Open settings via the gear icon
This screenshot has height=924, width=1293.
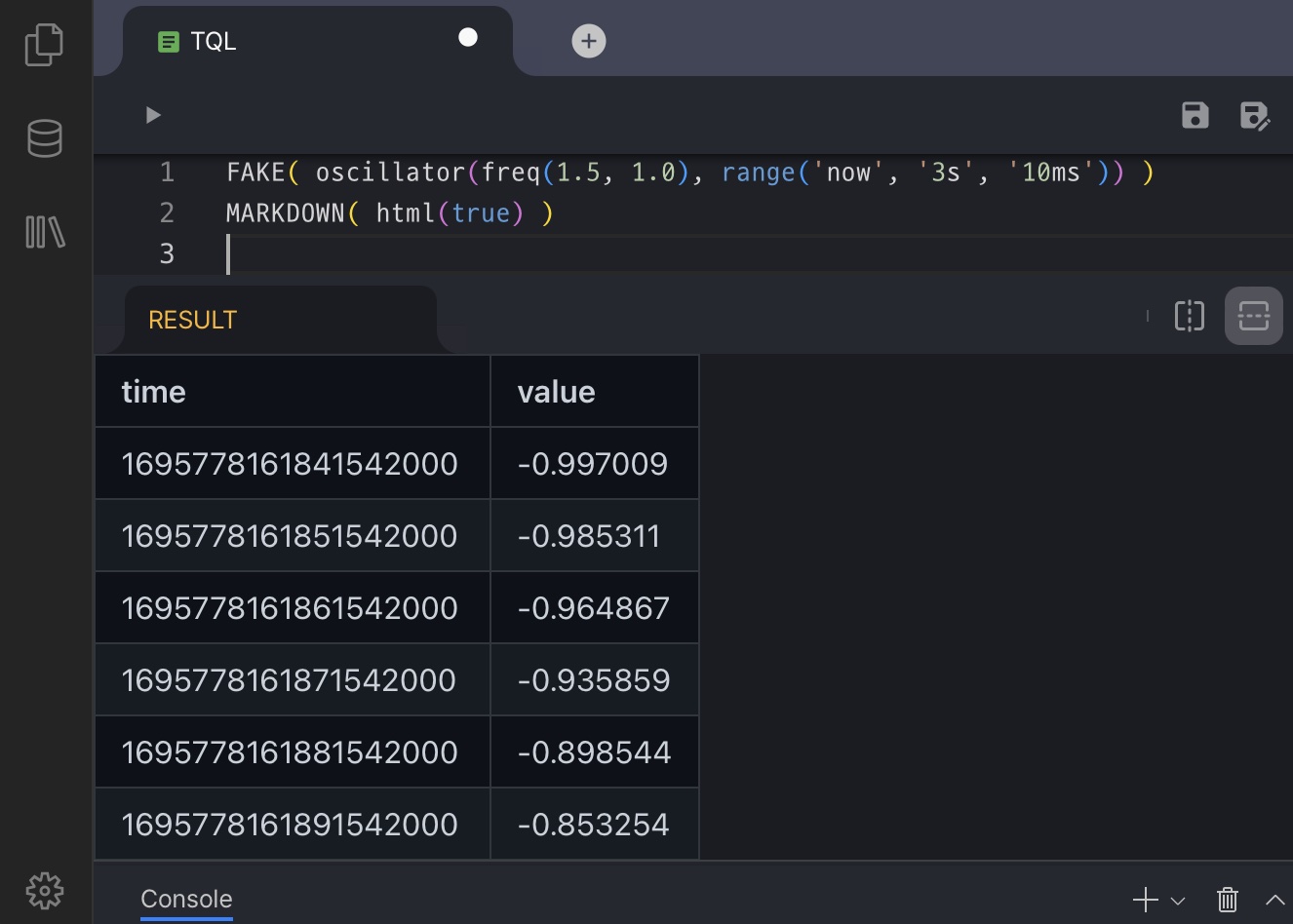45,890
